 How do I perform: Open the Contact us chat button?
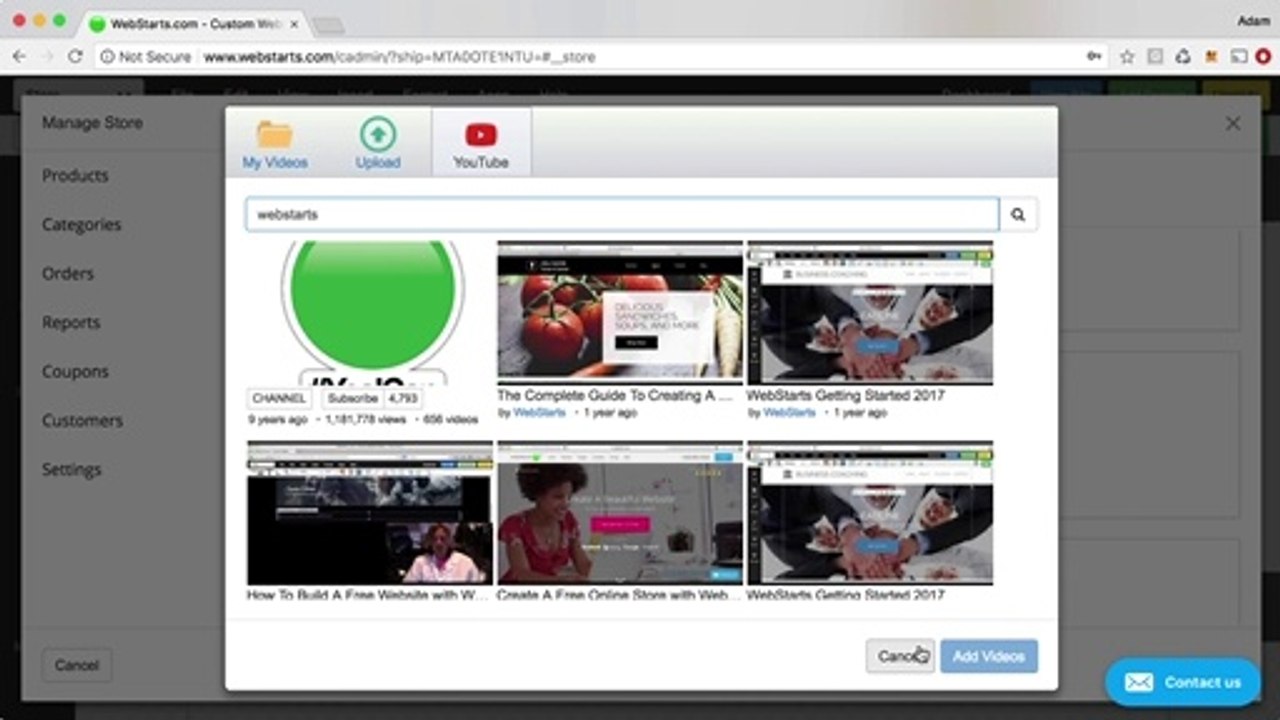1183,682
